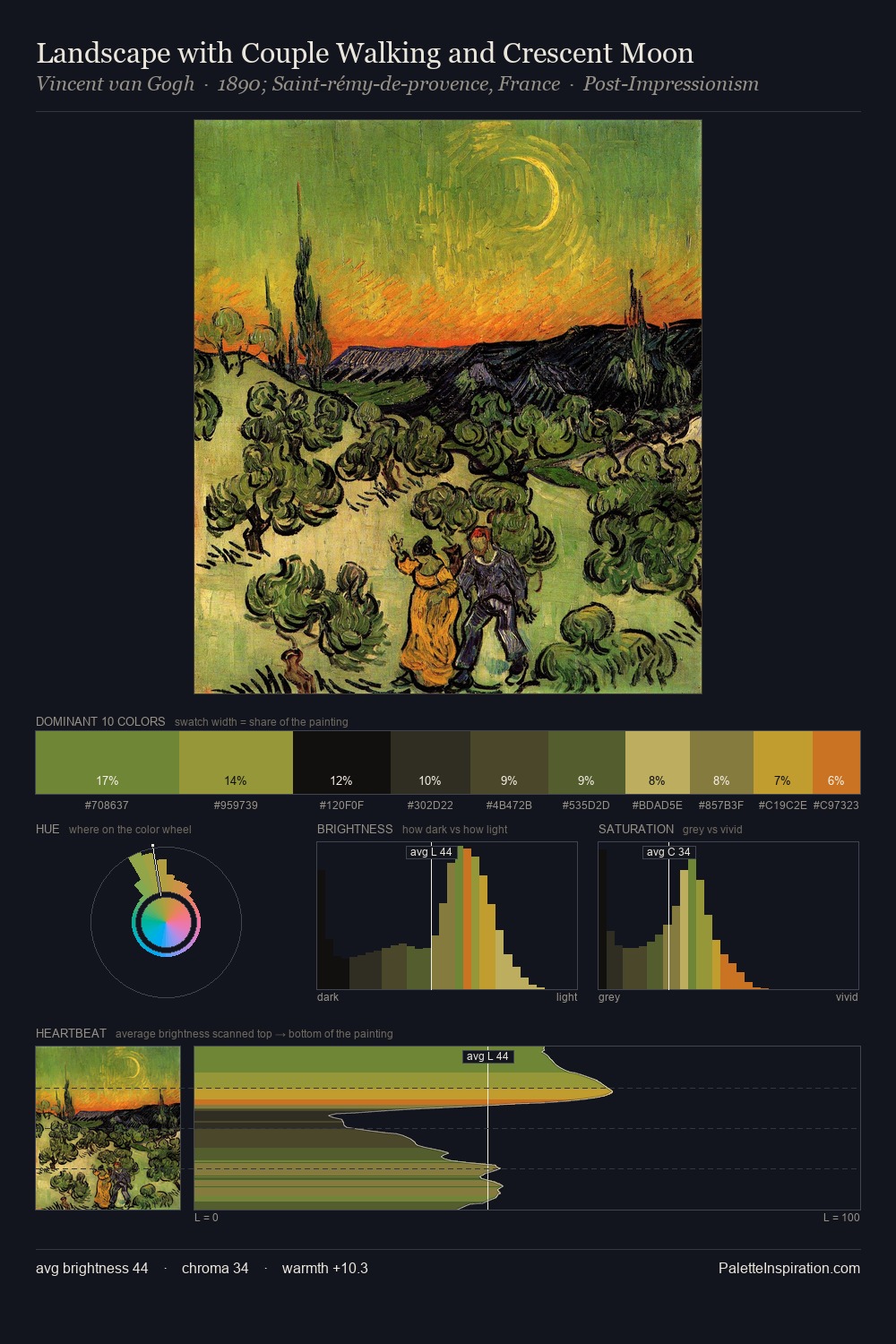Image resolution: width=896 pixels, height=1344 pixels.
Task: Click the 'DOMINANT 10 COLORS' heading
Action: pyautogui.click(x=100, y=721)
